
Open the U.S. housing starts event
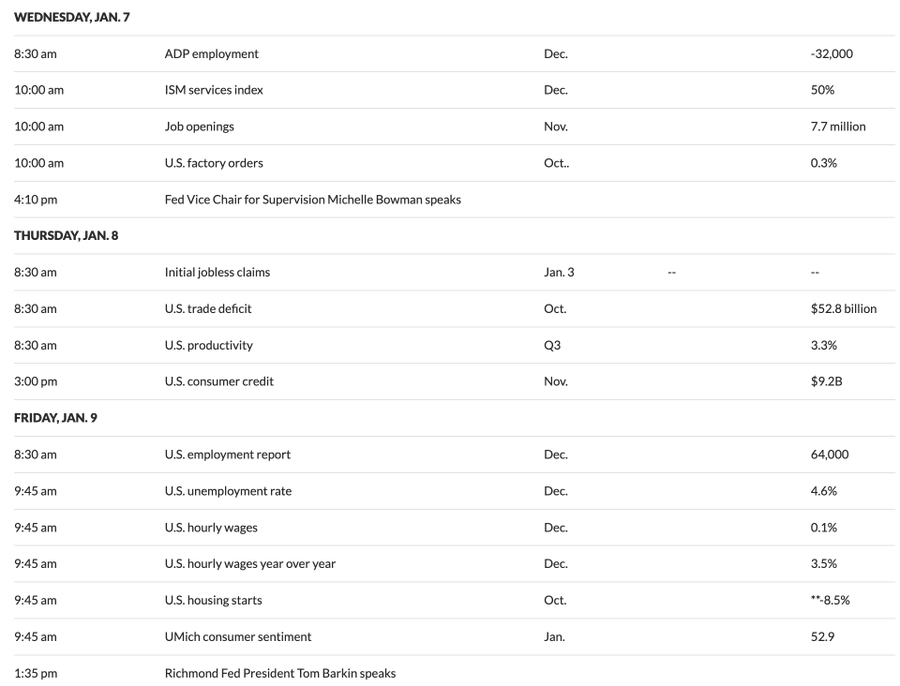pyautogui.click(x=213, y=600)
